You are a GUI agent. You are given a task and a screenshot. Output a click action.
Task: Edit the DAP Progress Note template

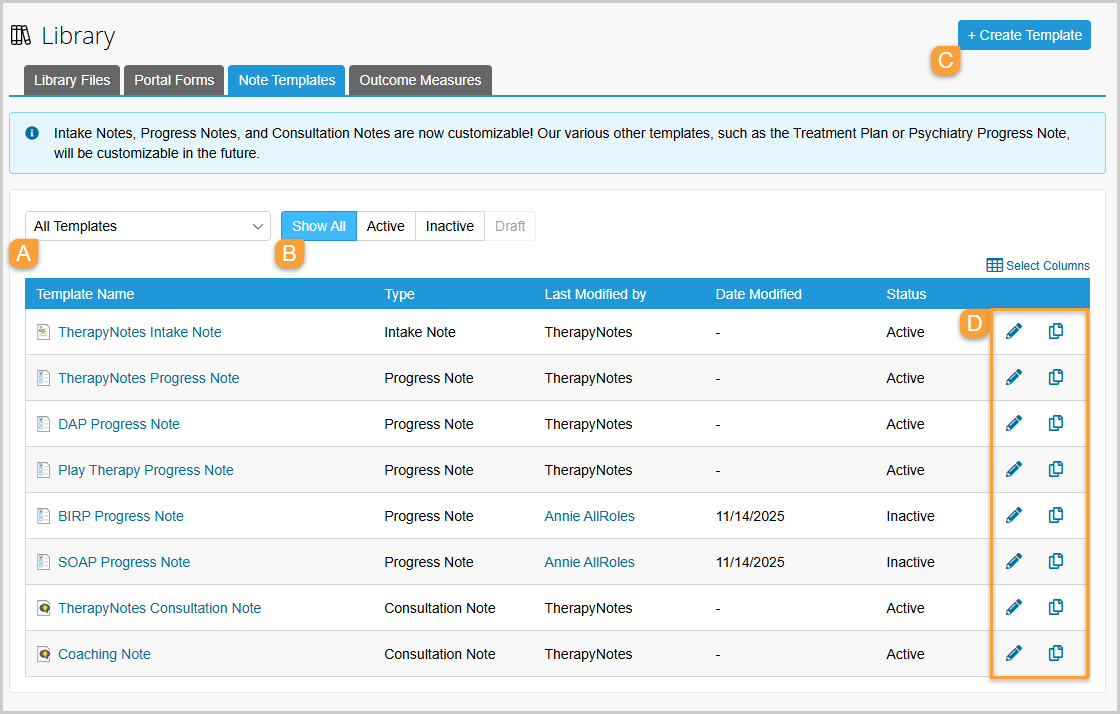pyautogui.click(x=1014, y=423)
